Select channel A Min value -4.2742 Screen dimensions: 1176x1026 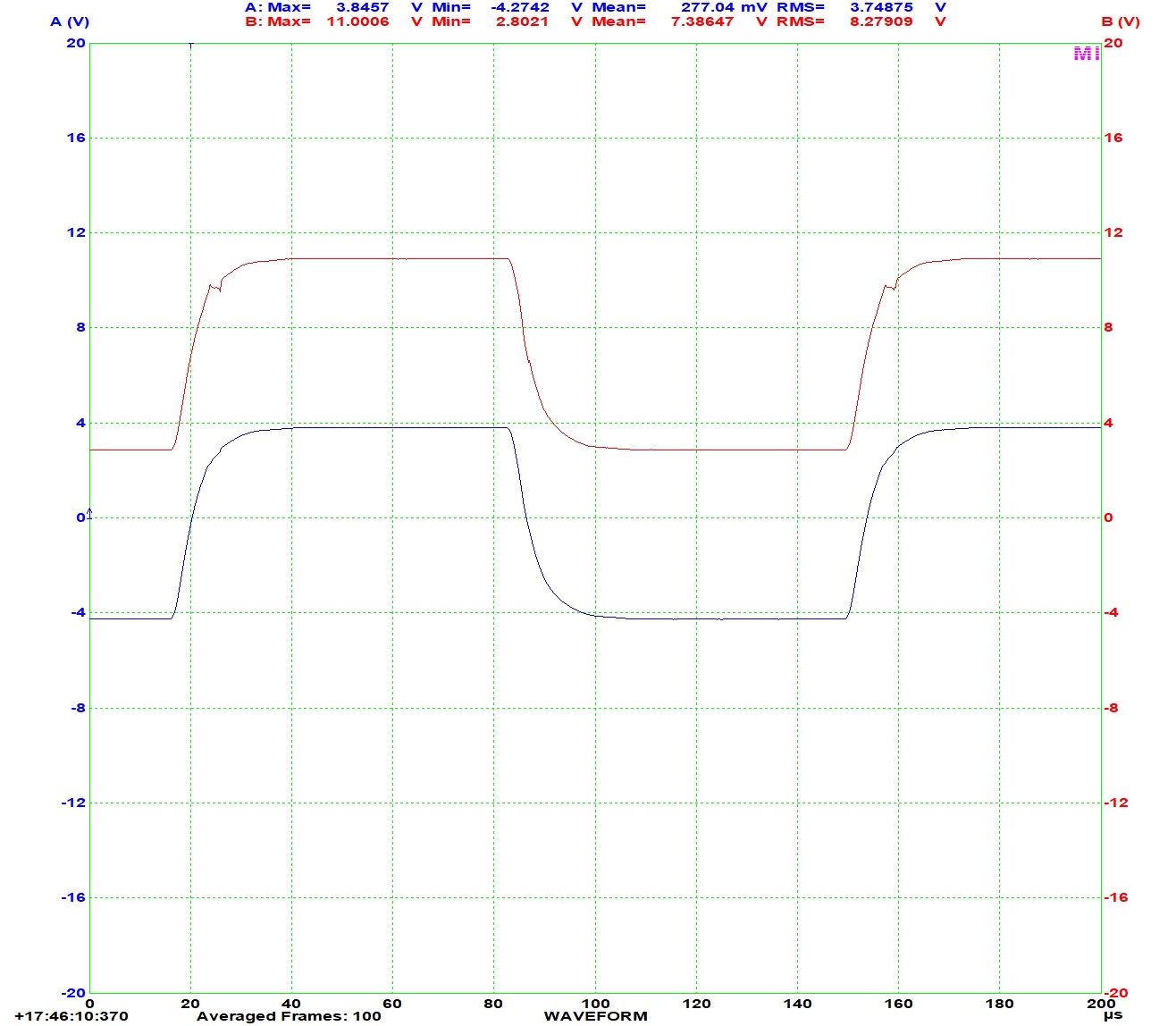[x=520, y=7]
